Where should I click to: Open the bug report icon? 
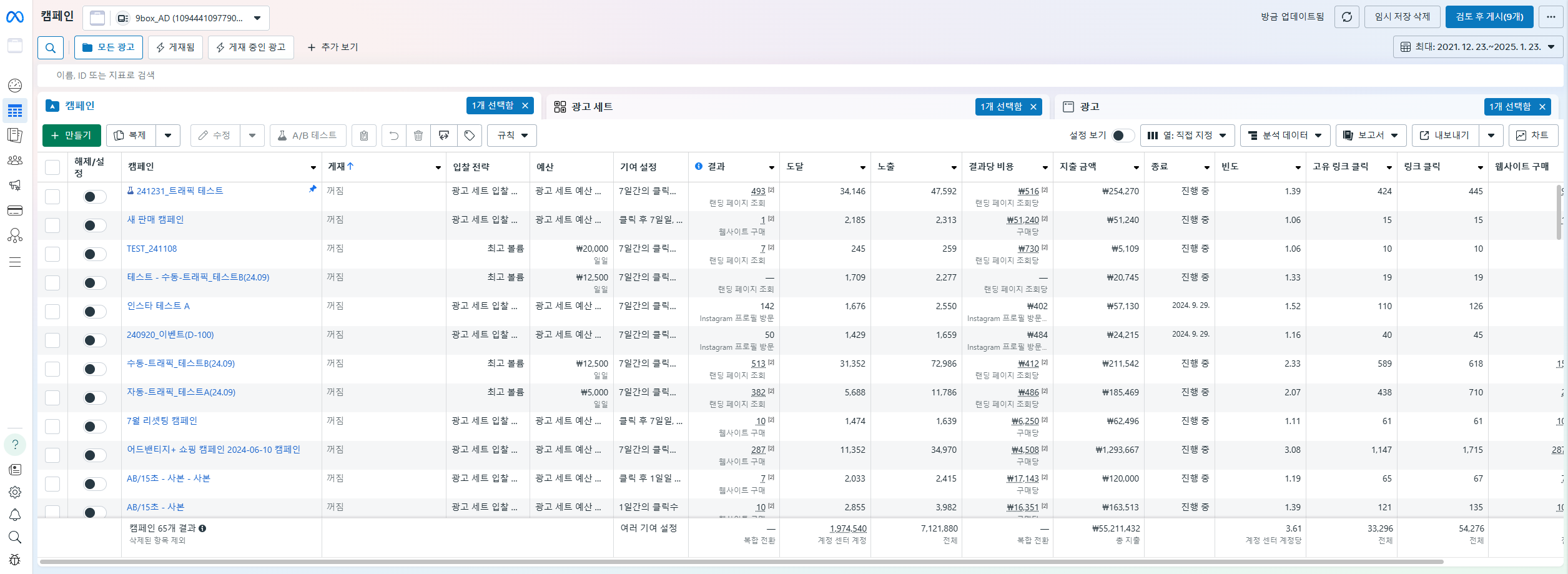pos(15,560)
